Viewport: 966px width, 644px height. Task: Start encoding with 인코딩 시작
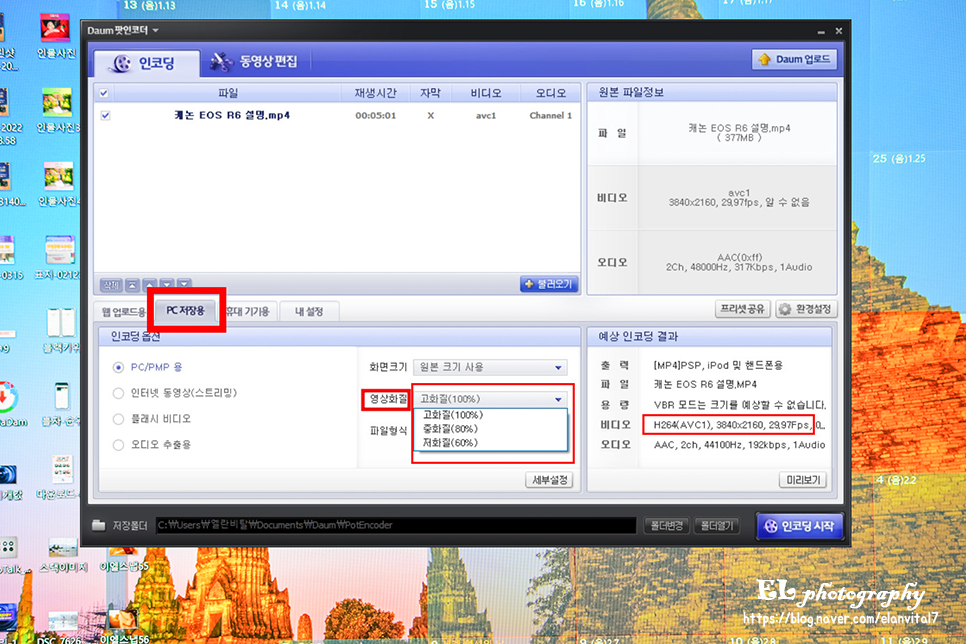799,526
